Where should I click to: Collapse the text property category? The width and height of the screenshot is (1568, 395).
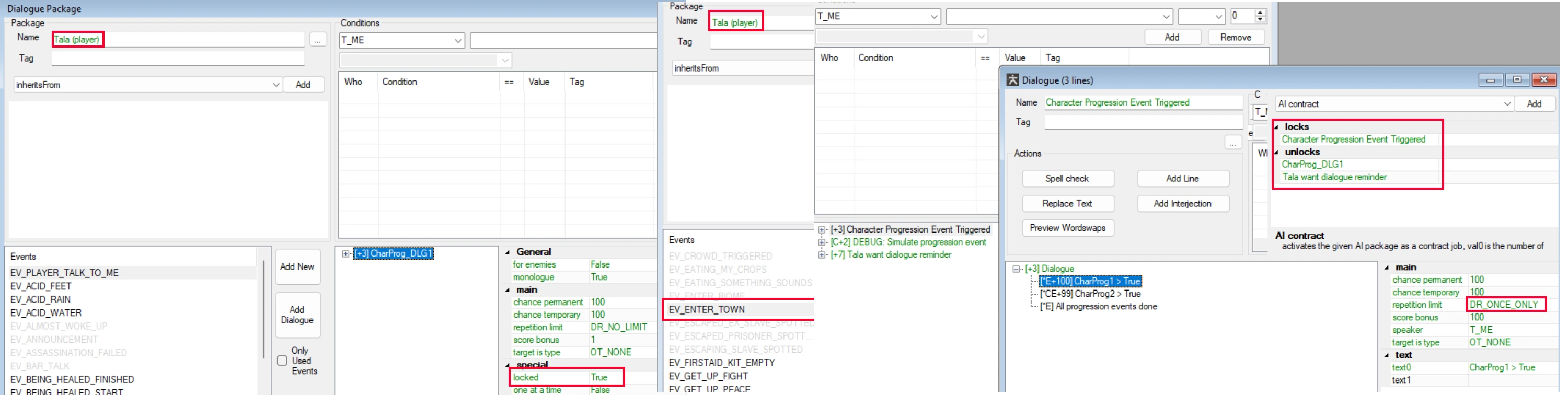click(x=1387, y=355)
